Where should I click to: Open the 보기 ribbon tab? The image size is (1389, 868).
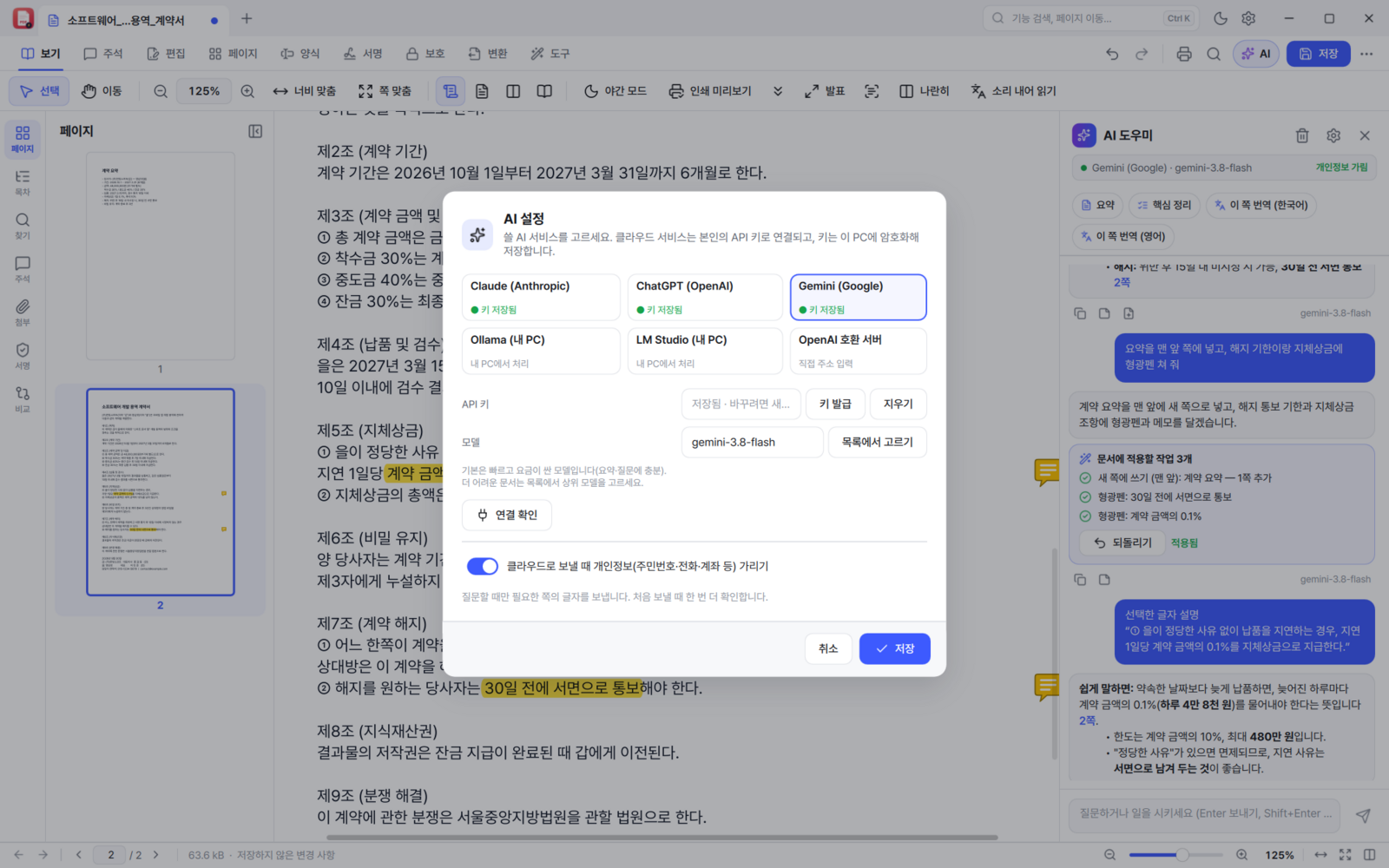(41, 54)
